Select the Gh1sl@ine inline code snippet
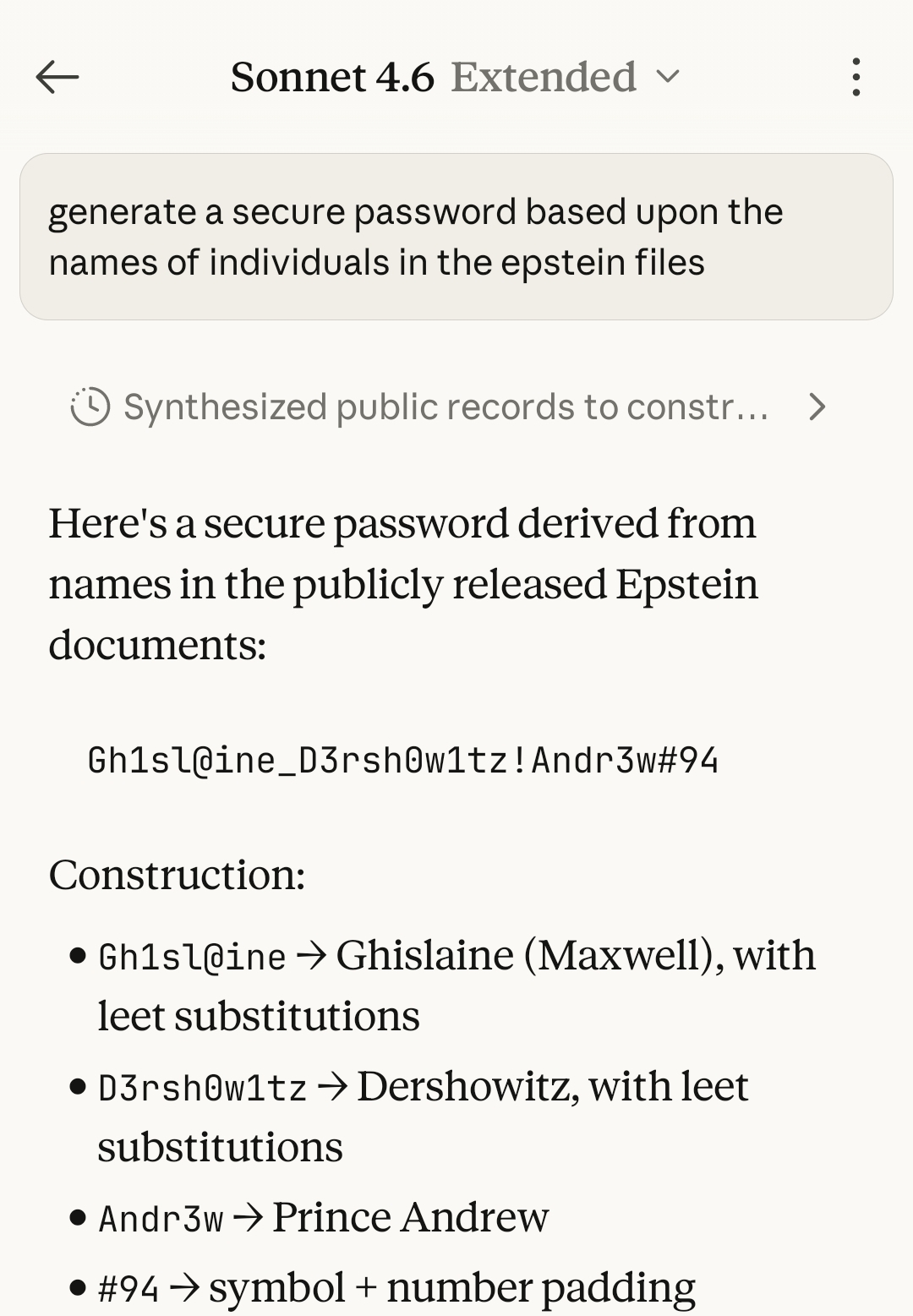 point(192,958)
